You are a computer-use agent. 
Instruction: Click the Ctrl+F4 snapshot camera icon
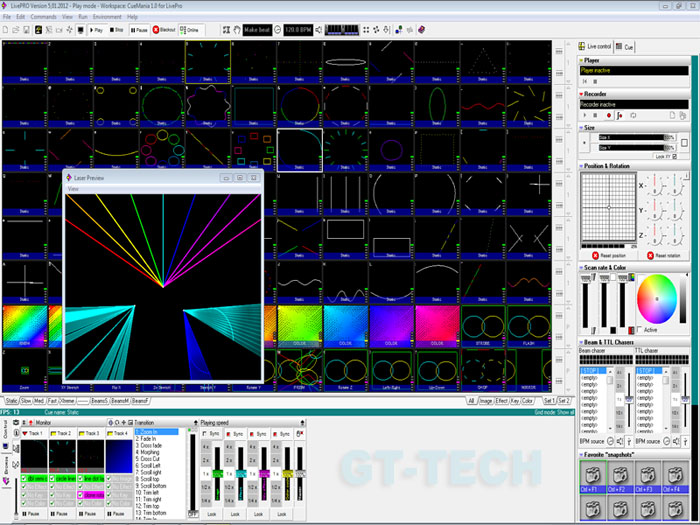pos(675,474)
